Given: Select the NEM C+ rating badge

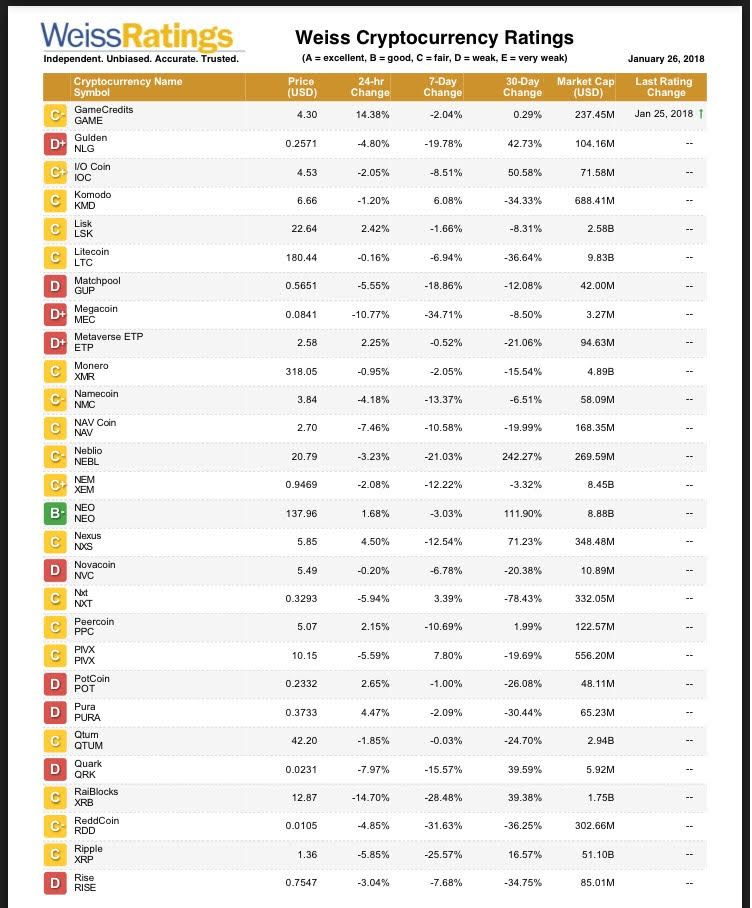Looking at the screenshot, I should (57, 486).
